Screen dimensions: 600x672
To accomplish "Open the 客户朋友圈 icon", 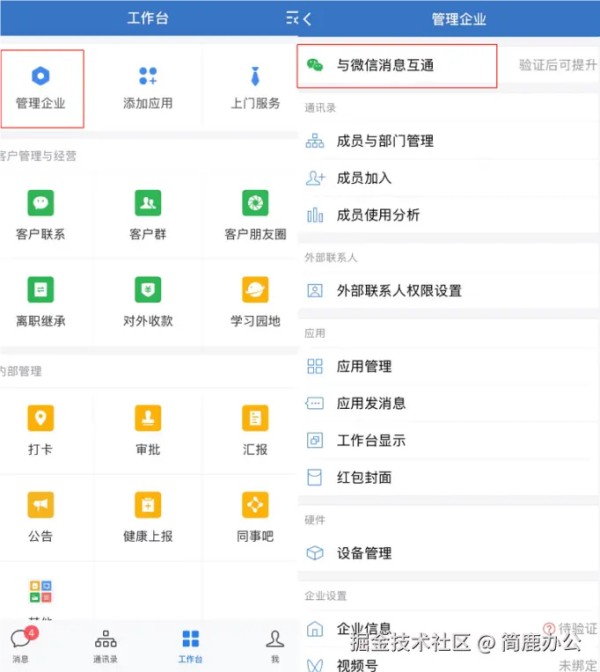I will tap(255, 204).
